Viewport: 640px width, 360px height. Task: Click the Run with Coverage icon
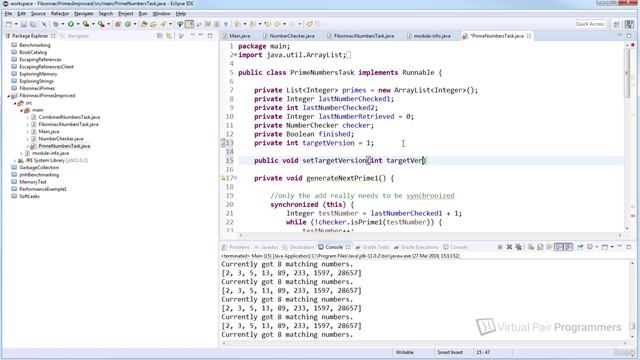click(86, 24)
